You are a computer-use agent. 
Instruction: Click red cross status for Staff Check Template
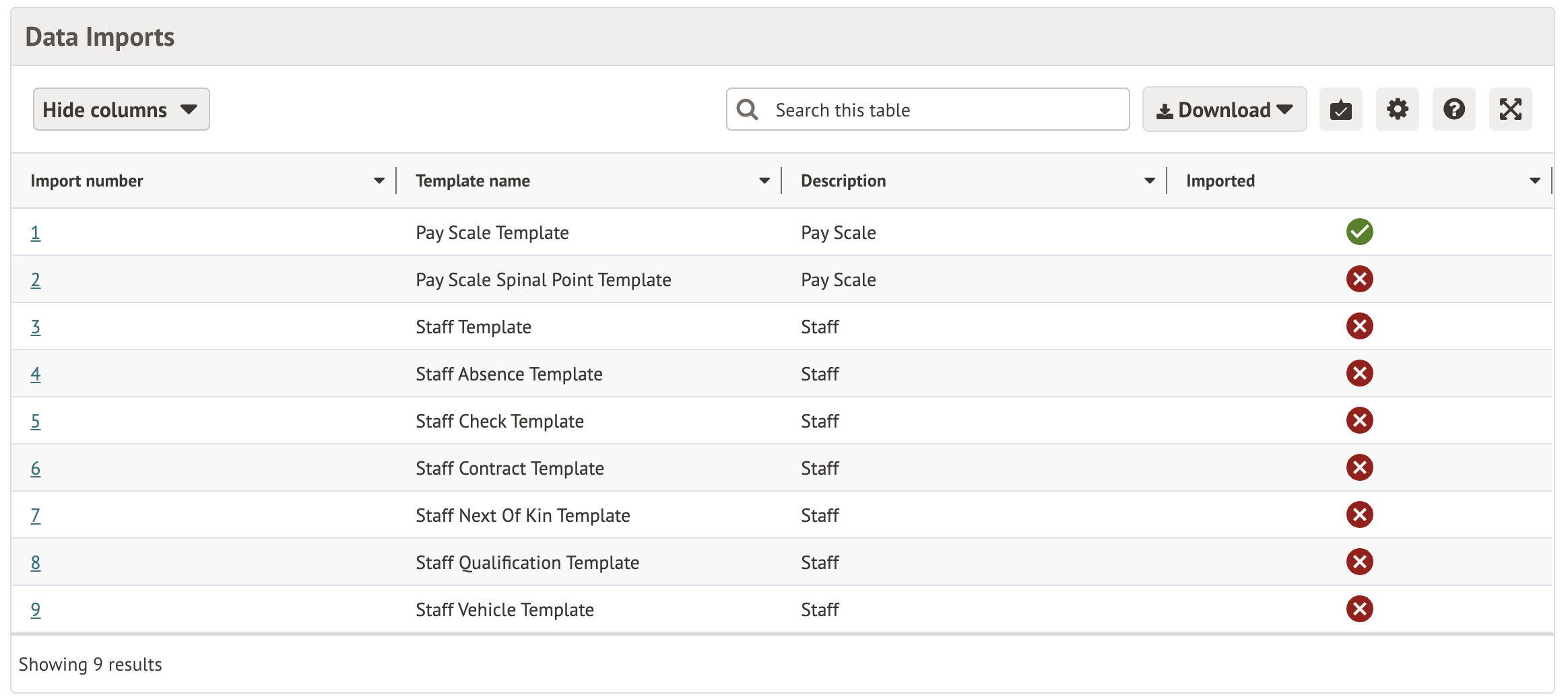tap(1359, 420)
